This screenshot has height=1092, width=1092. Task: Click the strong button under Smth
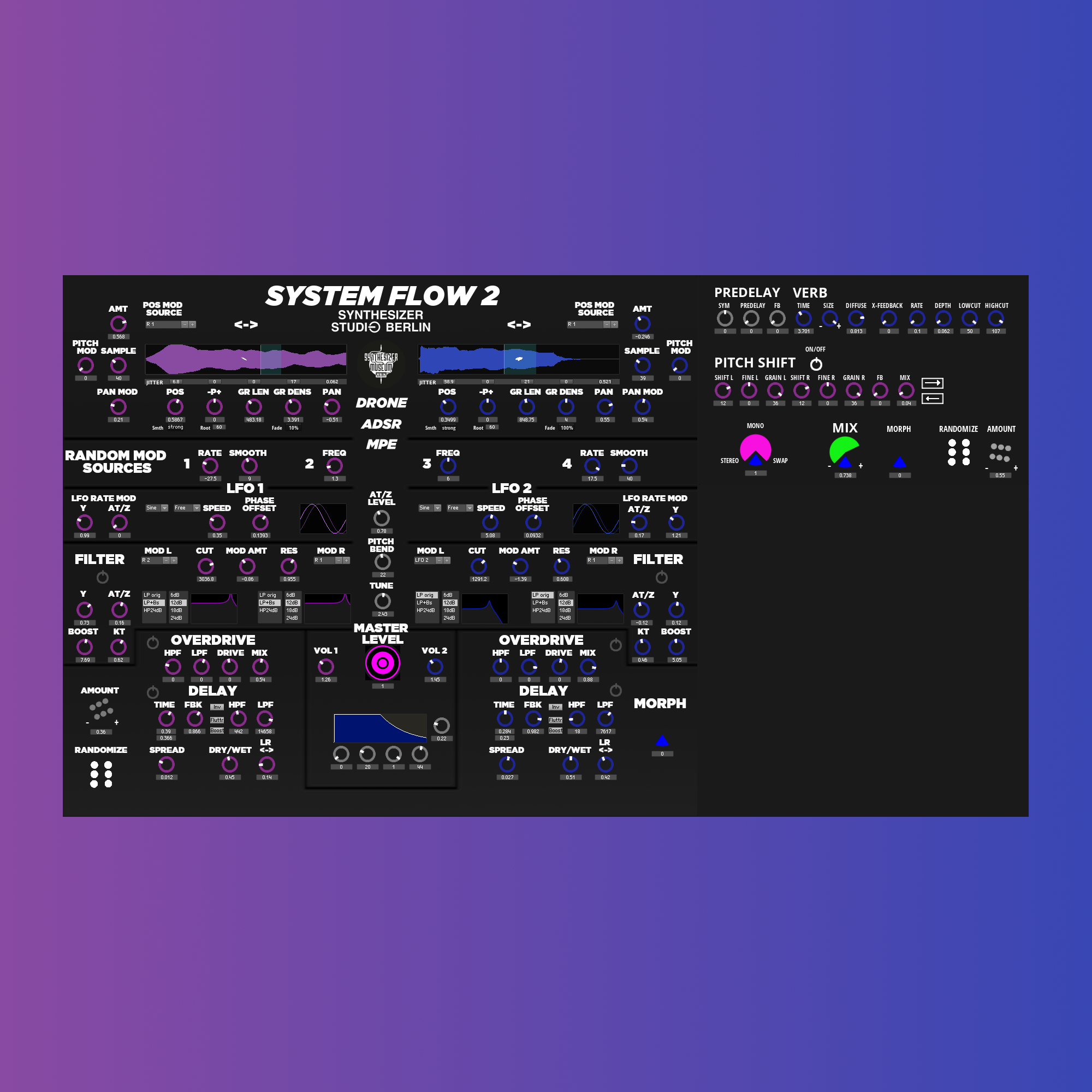[175, 428]
